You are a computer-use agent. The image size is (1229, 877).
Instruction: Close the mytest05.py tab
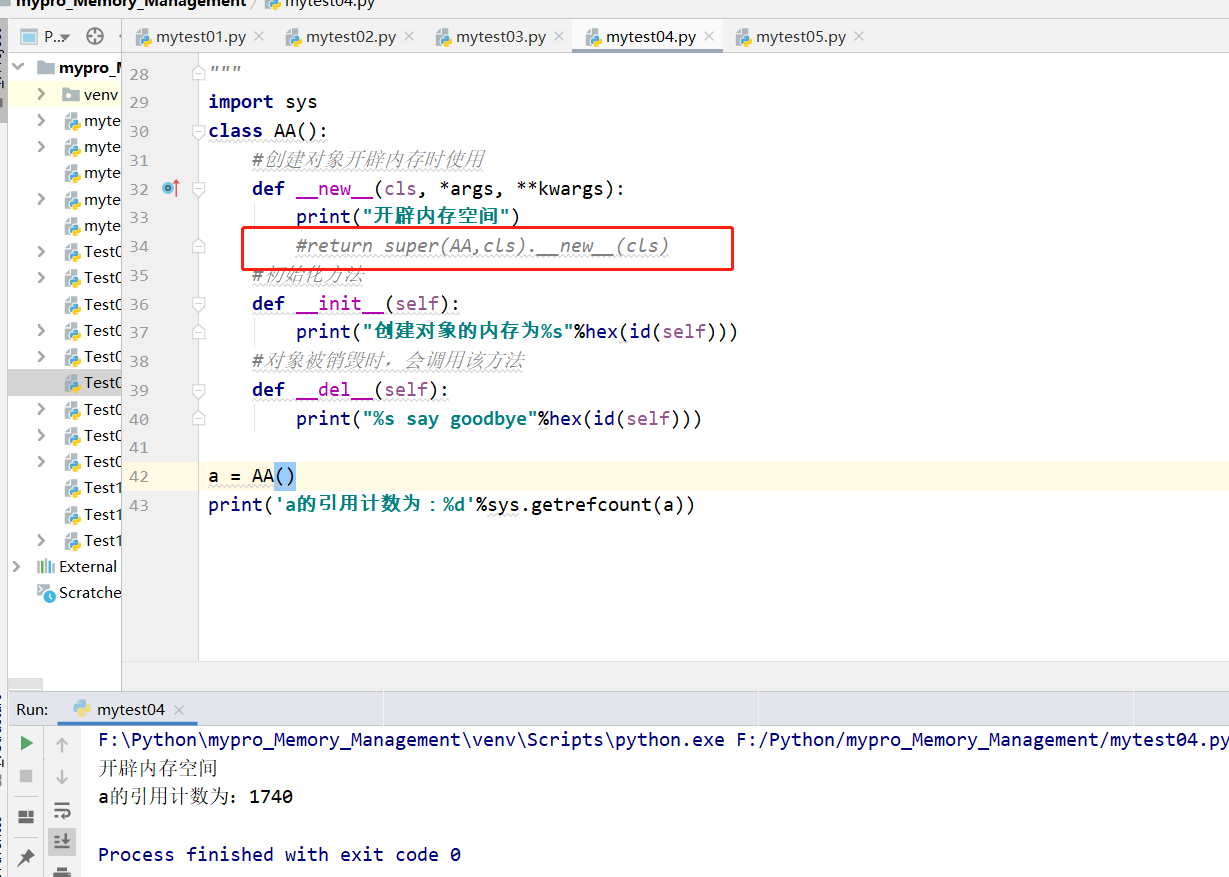coord(858,37)
